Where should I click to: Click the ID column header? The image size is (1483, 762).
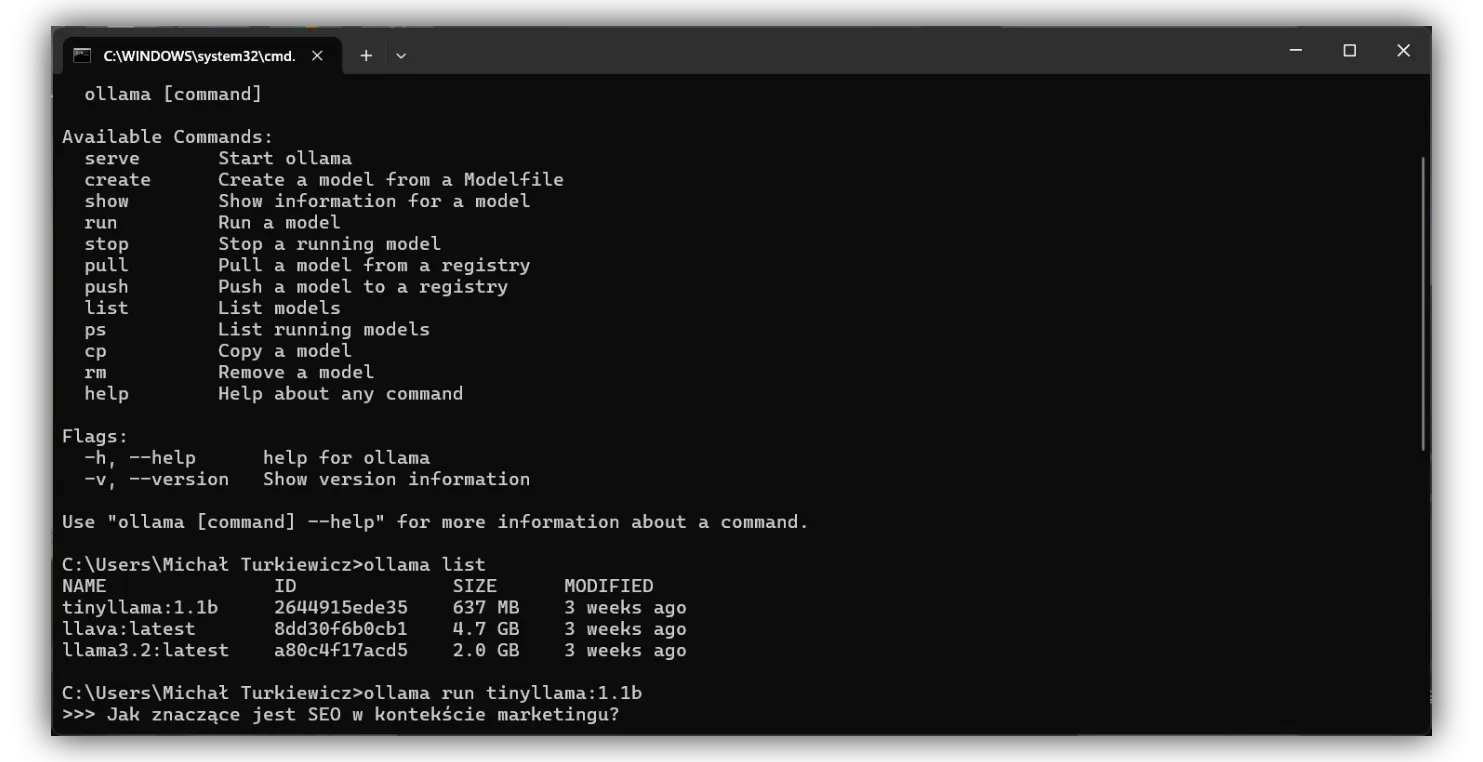click(x=285, y=586)
